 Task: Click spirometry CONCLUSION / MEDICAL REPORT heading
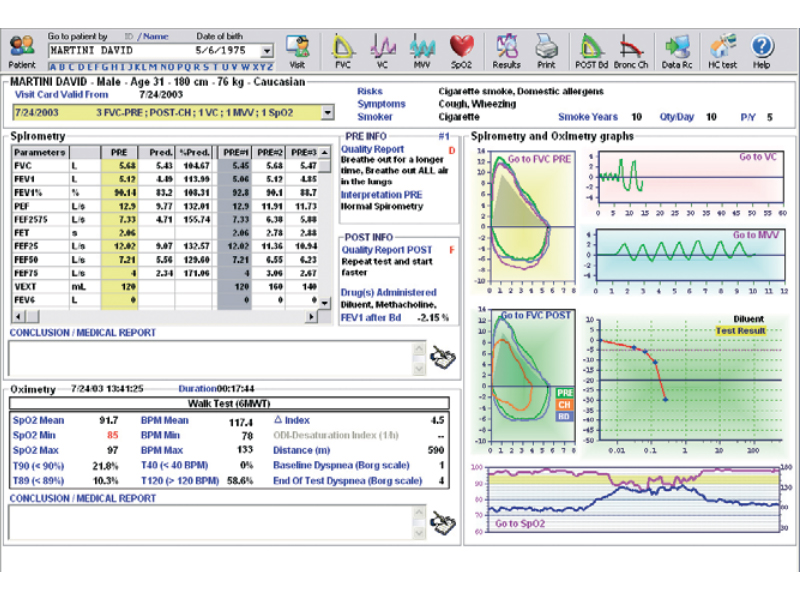pos(83,333)
